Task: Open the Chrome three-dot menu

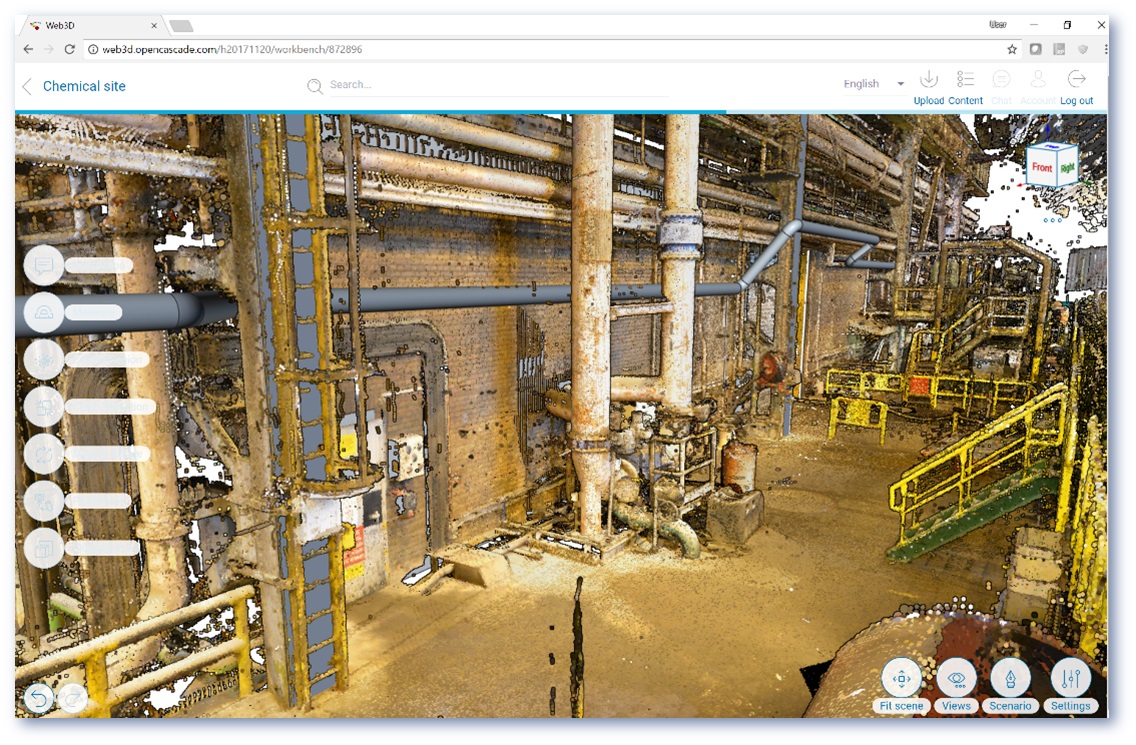Action: coord(1106,49)
